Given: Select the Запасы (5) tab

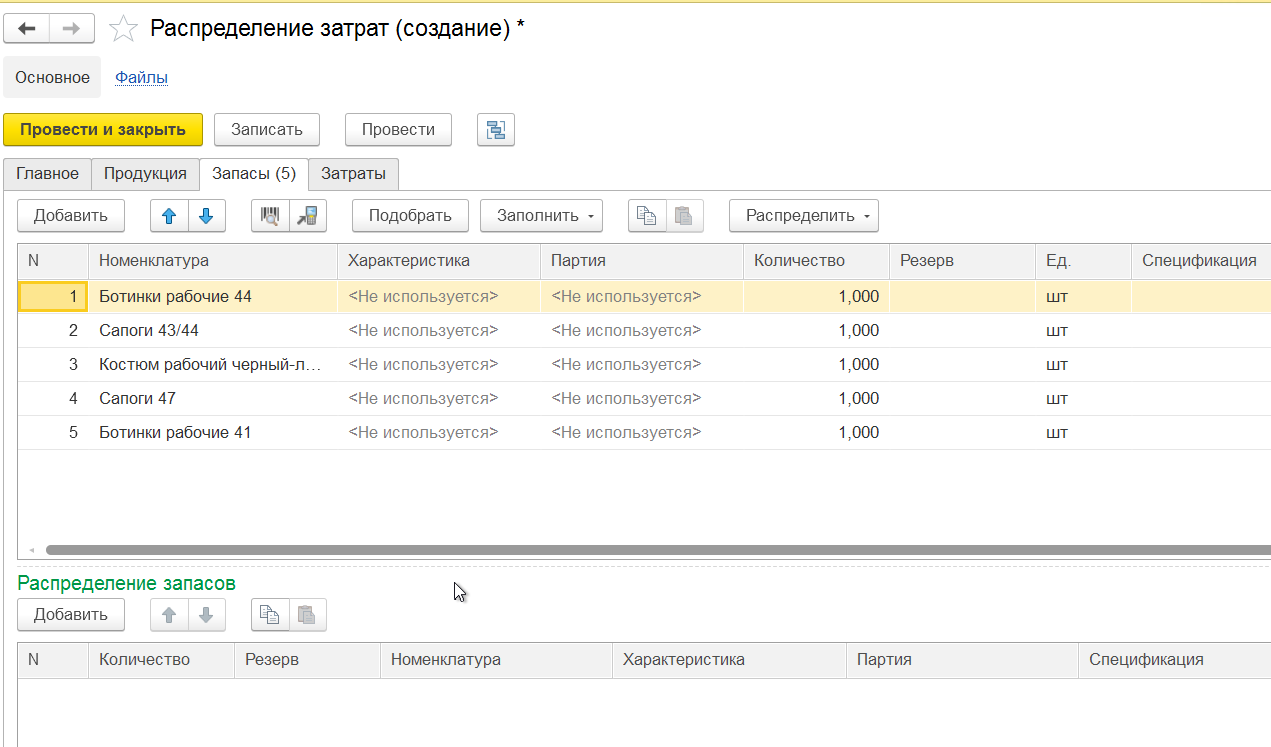Looking at the screenshot, I should pos(254,174).
